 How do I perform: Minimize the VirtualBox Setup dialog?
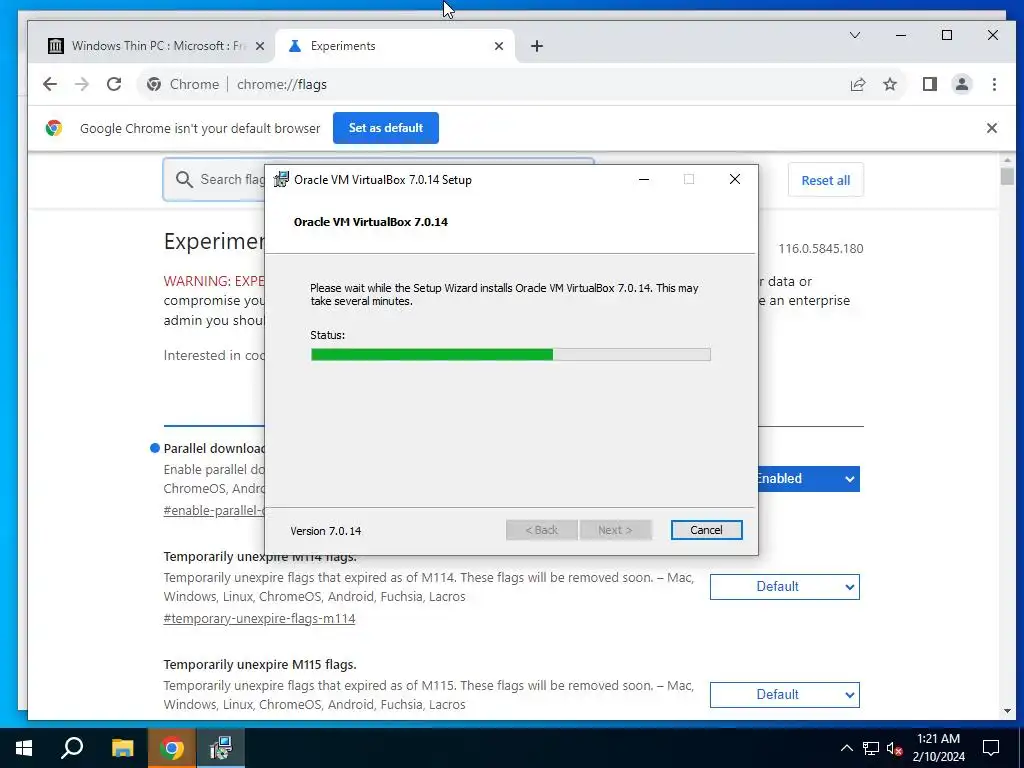644,180
